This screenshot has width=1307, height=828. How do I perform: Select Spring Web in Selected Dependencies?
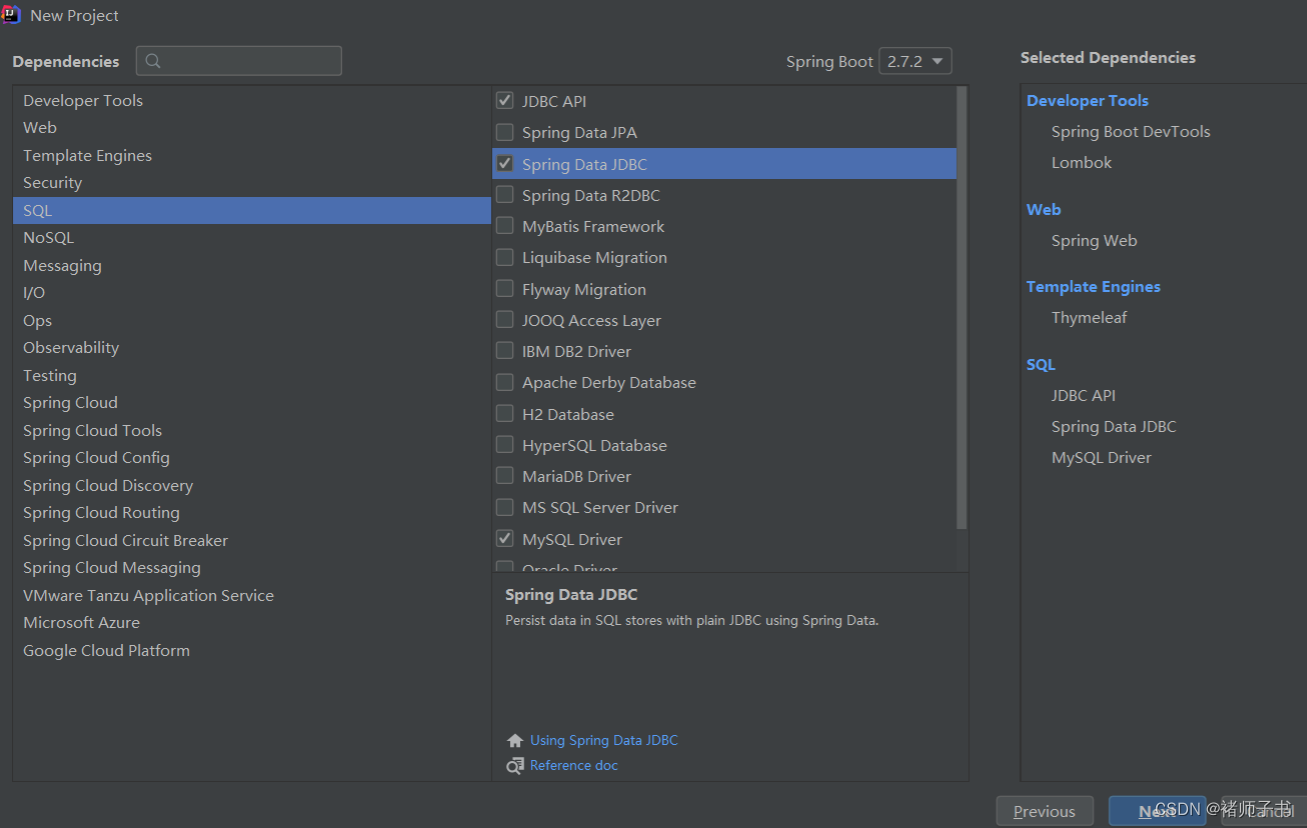(x=1094, y=240)
